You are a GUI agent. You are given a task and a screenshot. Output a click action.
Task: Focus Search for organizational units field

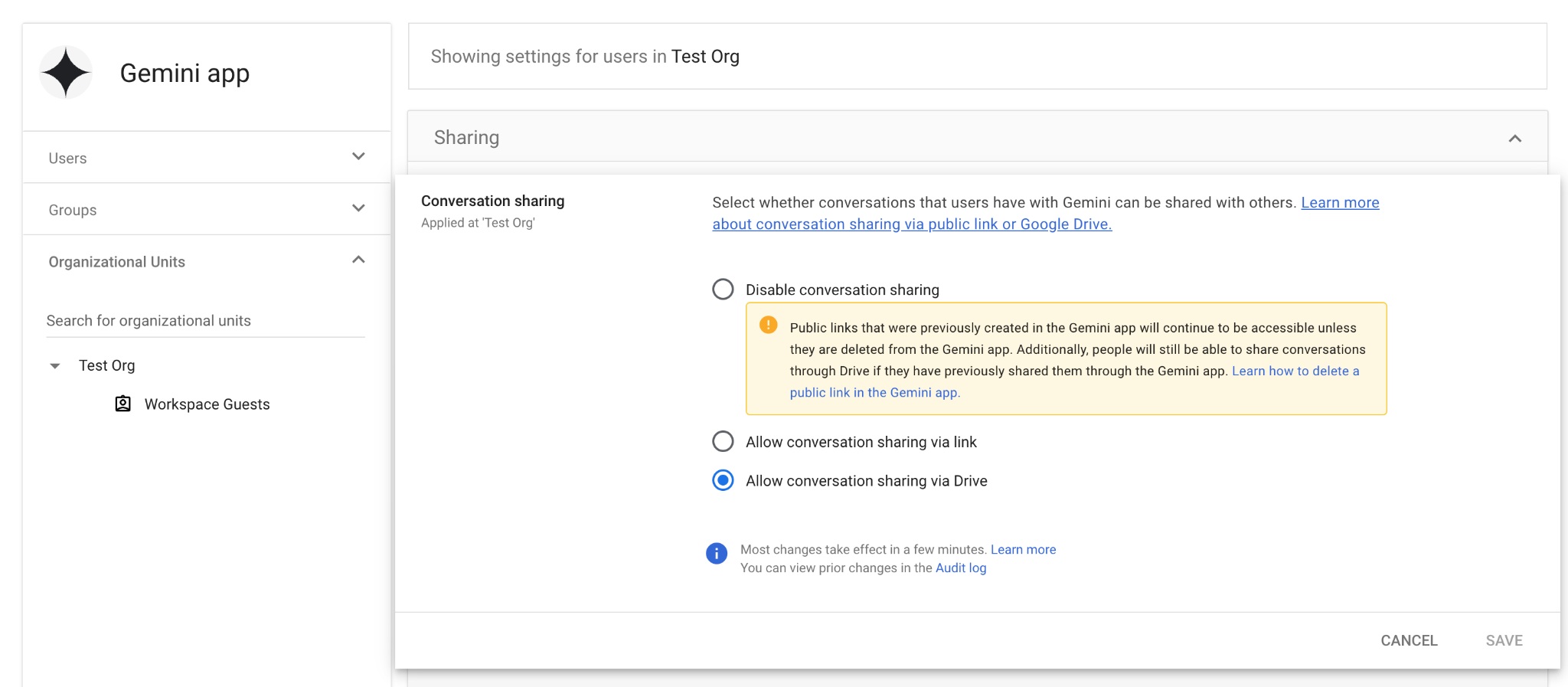(x=205, y=321)
